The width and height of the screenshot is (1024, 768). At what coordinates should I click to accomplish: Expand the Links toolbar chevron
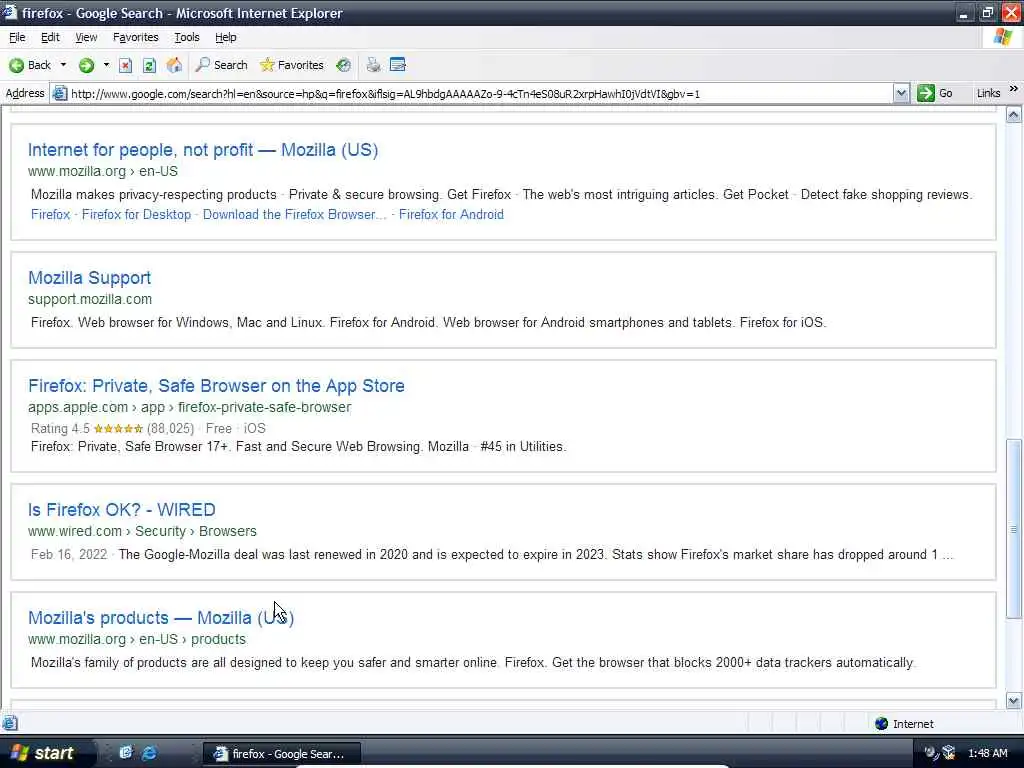[1013, 89]
